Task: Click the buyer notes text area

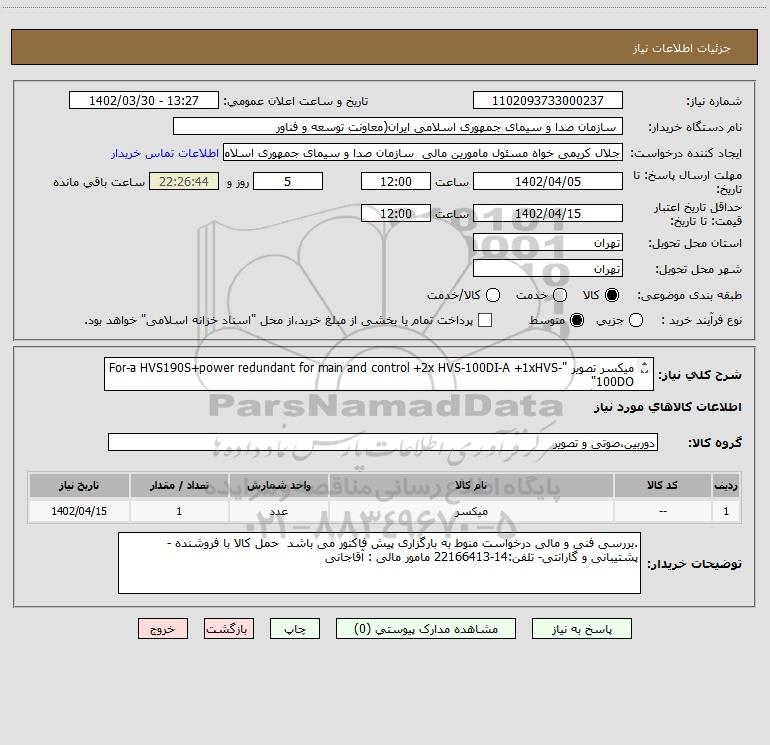Action: pyautogui.click(x=379, y=563)
